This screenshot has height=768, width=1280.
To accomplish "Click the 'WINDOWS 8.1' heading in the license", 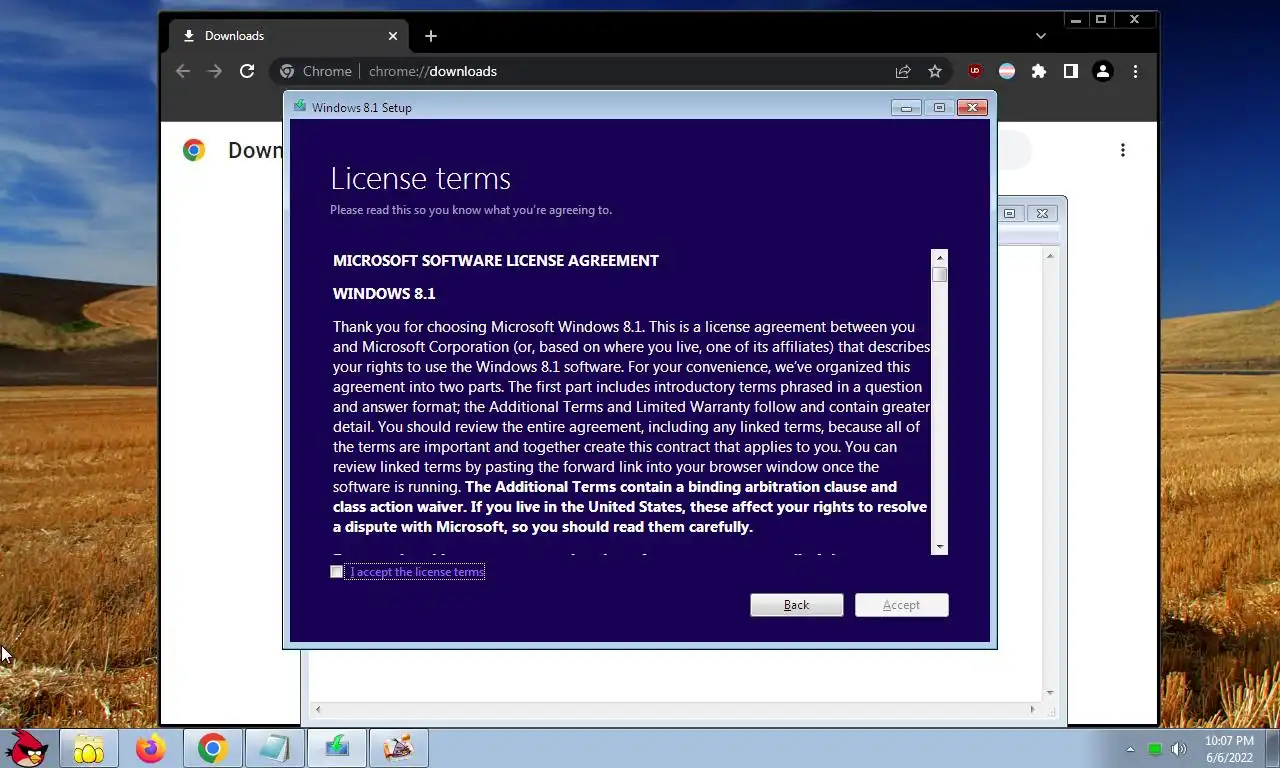I will [384, 293].
